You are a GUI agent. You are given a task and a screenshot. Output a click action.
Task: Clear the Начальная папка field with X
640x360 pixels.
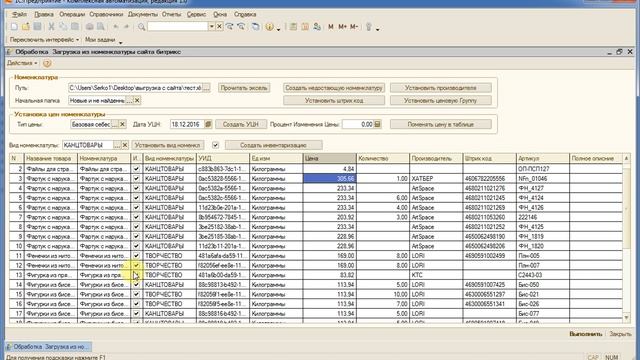(x=137, y=100)
